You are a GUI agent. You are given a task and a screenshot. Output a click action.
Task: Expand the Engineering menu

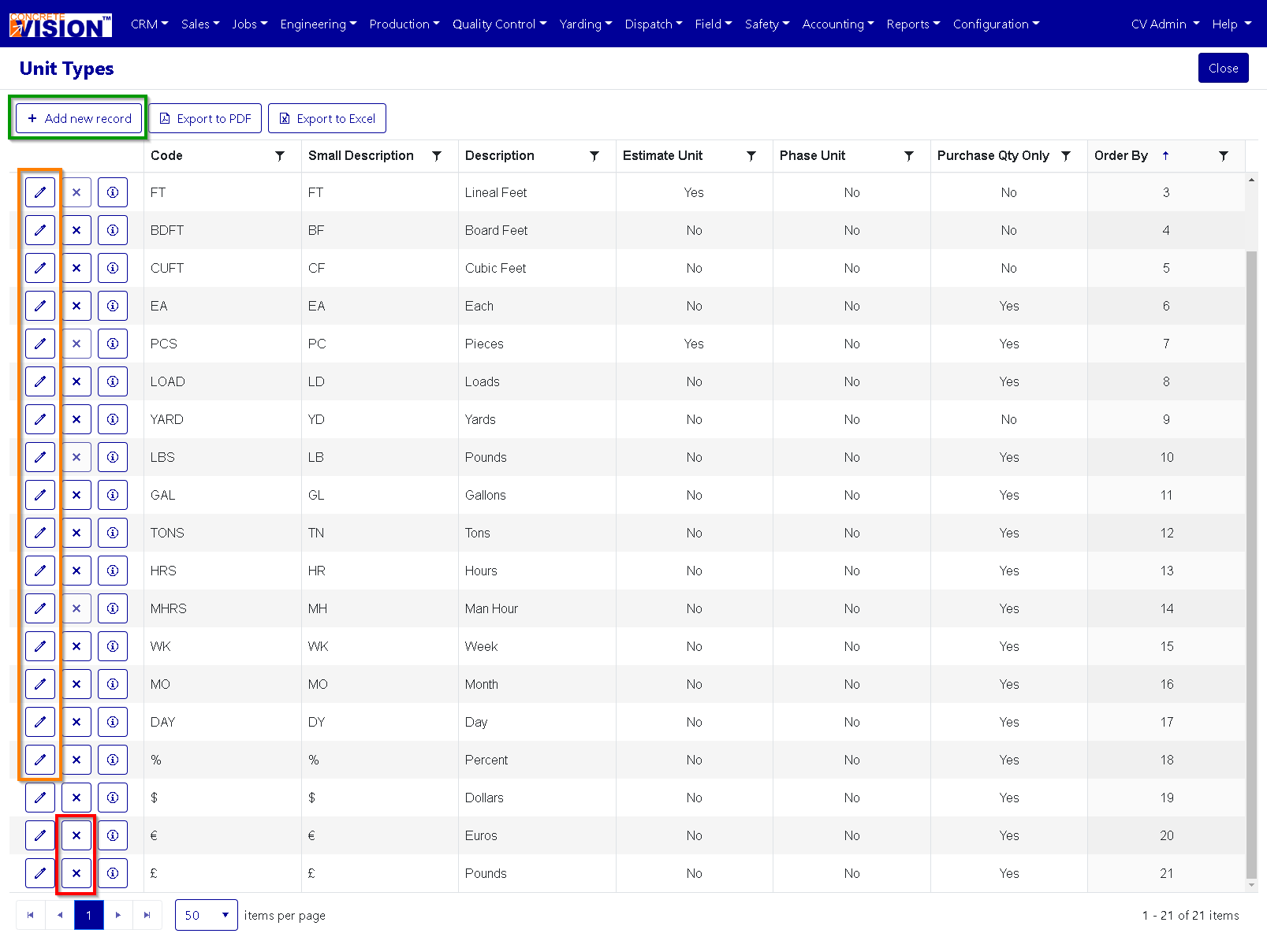click(x=319, y=24)
